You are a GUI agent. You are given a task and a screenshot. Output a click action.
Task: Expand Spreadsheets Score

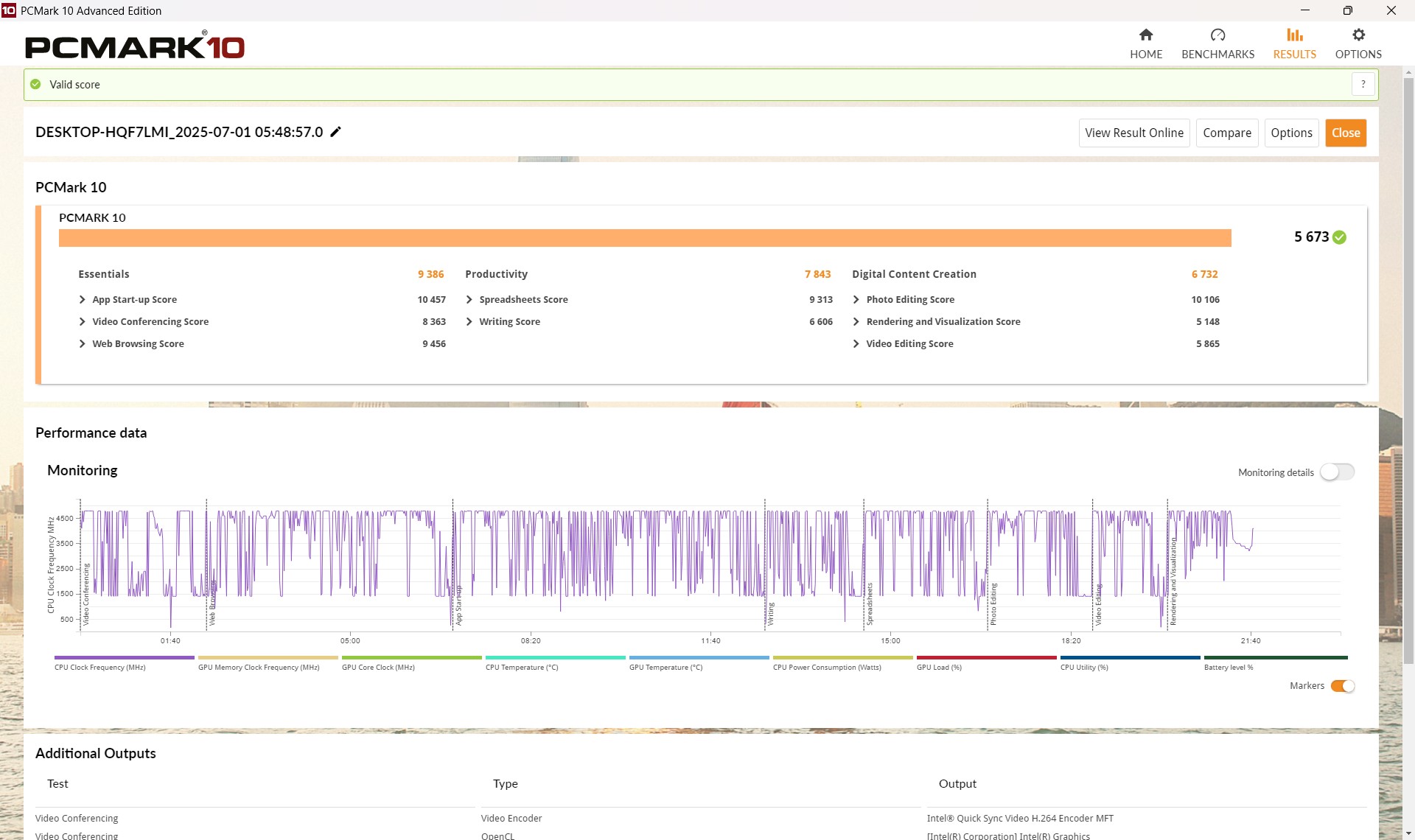tap(469, 300)
